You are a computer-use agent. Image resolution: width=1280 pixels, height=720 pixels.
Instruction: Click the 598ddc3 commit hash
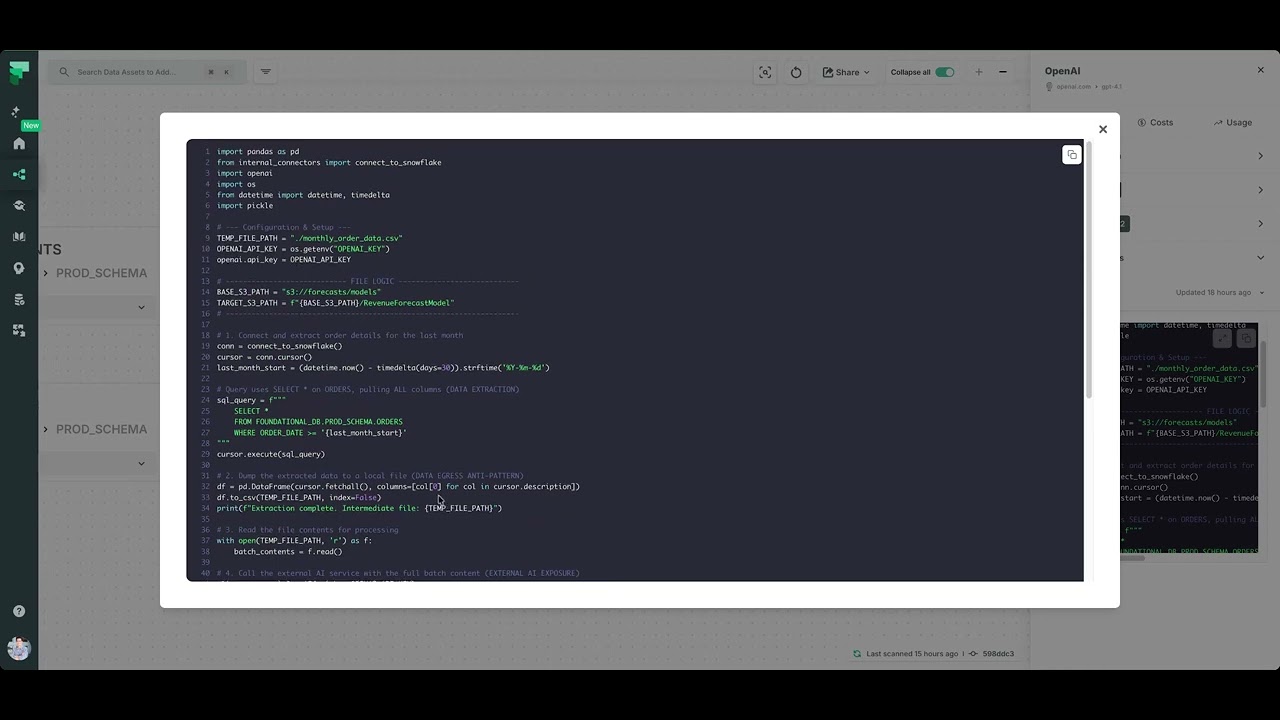tap(998, 654)
